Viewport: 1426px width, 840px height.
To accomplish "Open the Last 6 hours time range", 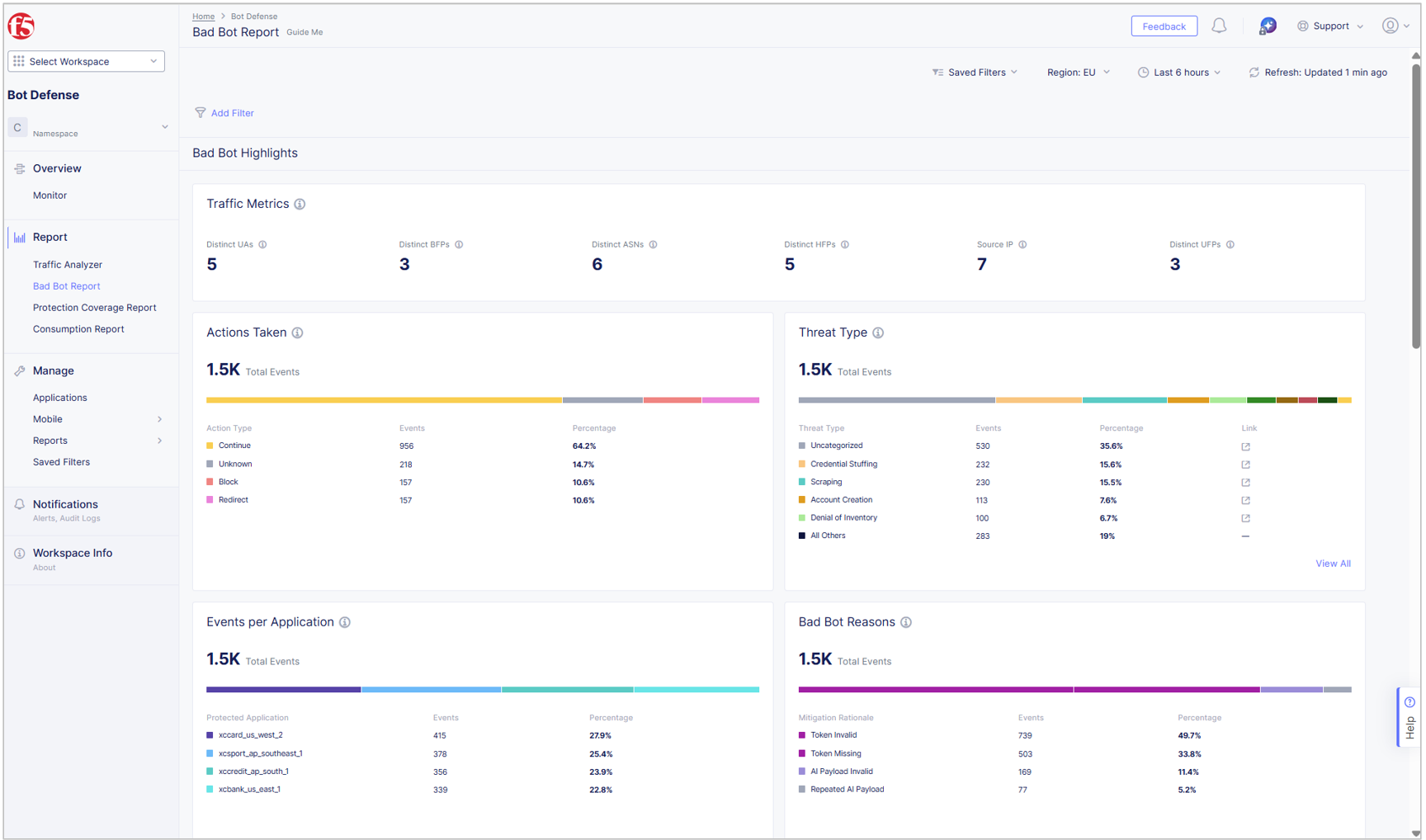I will tap(1179, 73).
